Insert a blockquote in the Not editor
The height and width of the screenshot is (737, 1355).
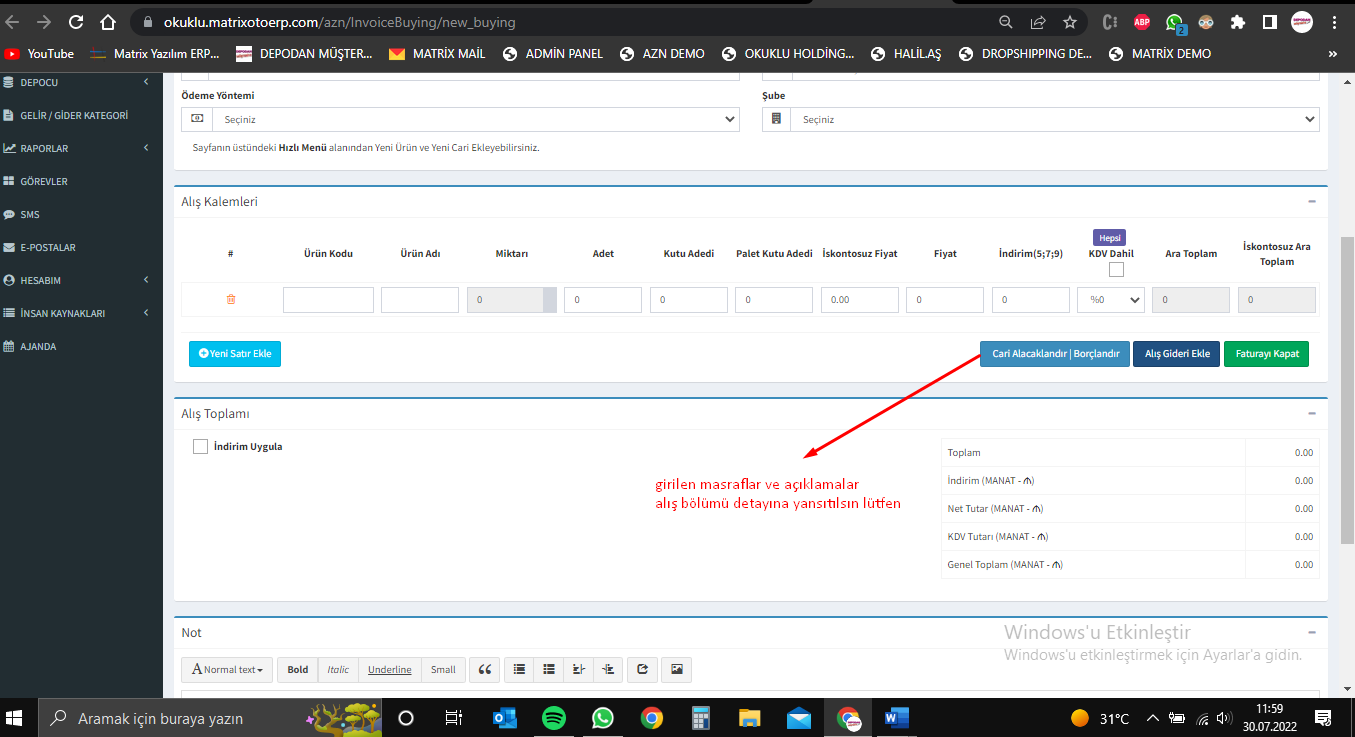click(485, 670)
